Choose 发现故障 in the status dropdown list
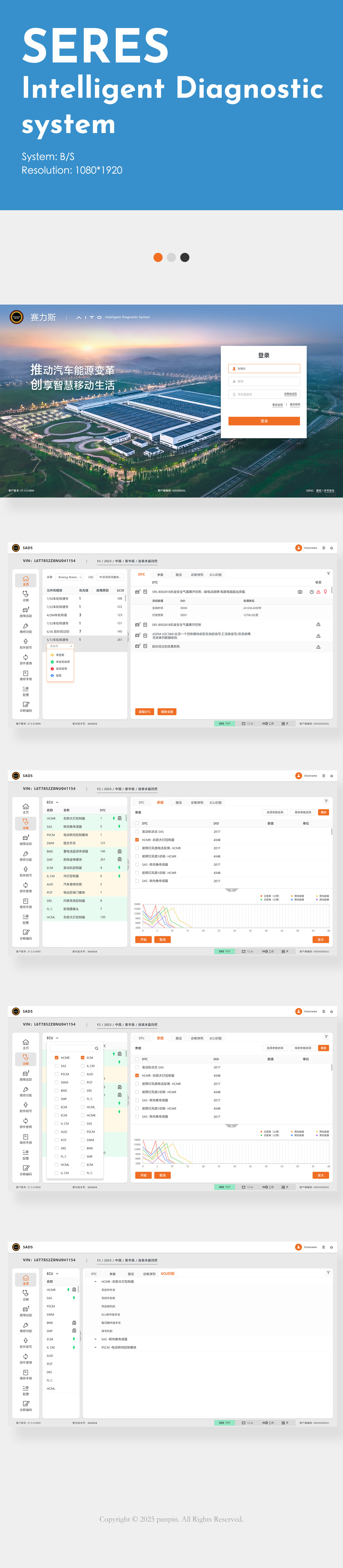 pos(59,668)
